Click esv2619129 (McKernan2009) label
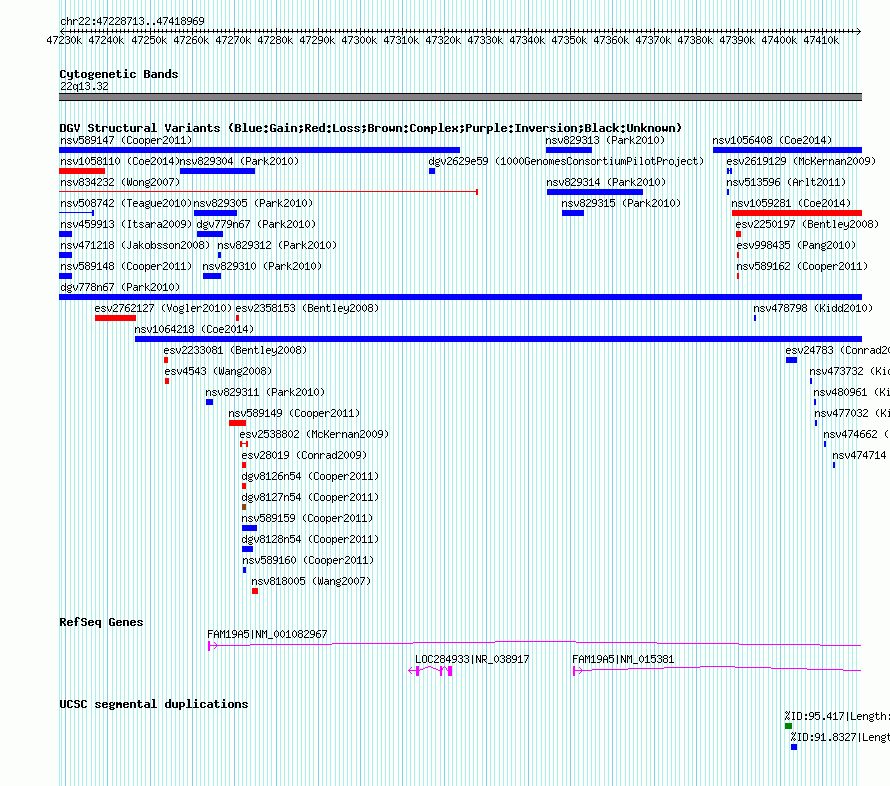 (801, 161)
